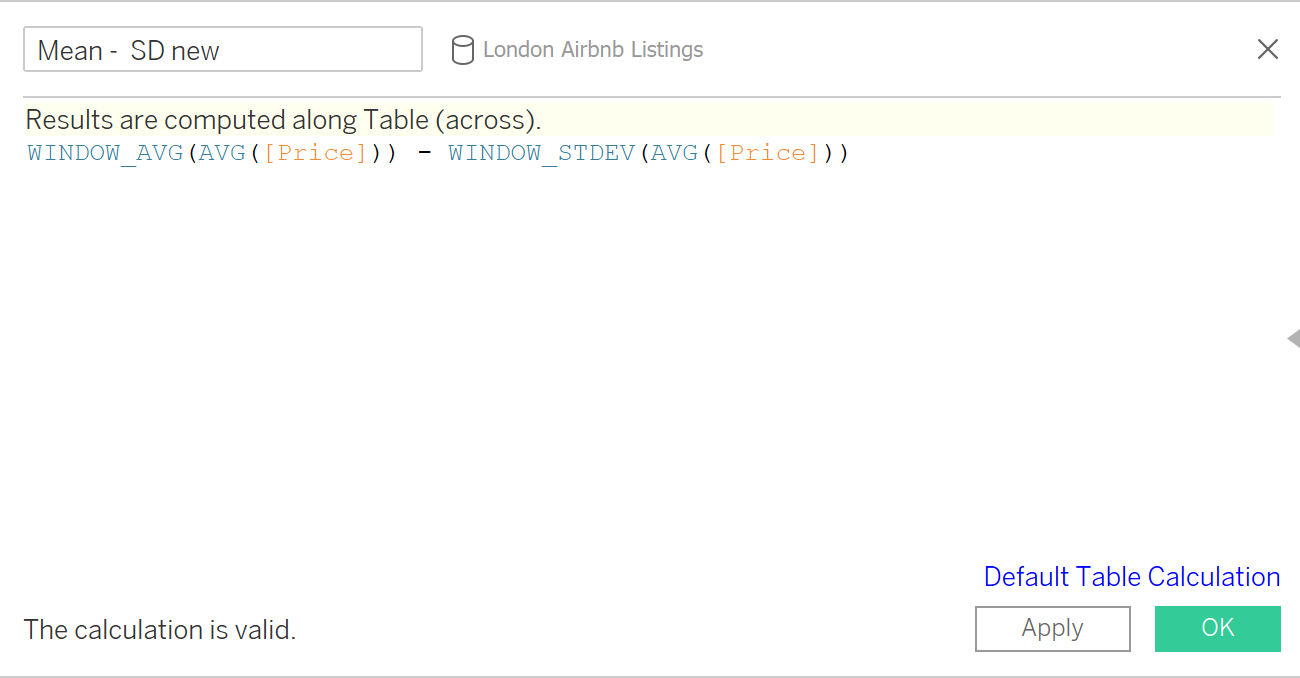The image size is (1300, 678).
Task: Place cursor after the final closing parentheses
Action: click(850, 153)
